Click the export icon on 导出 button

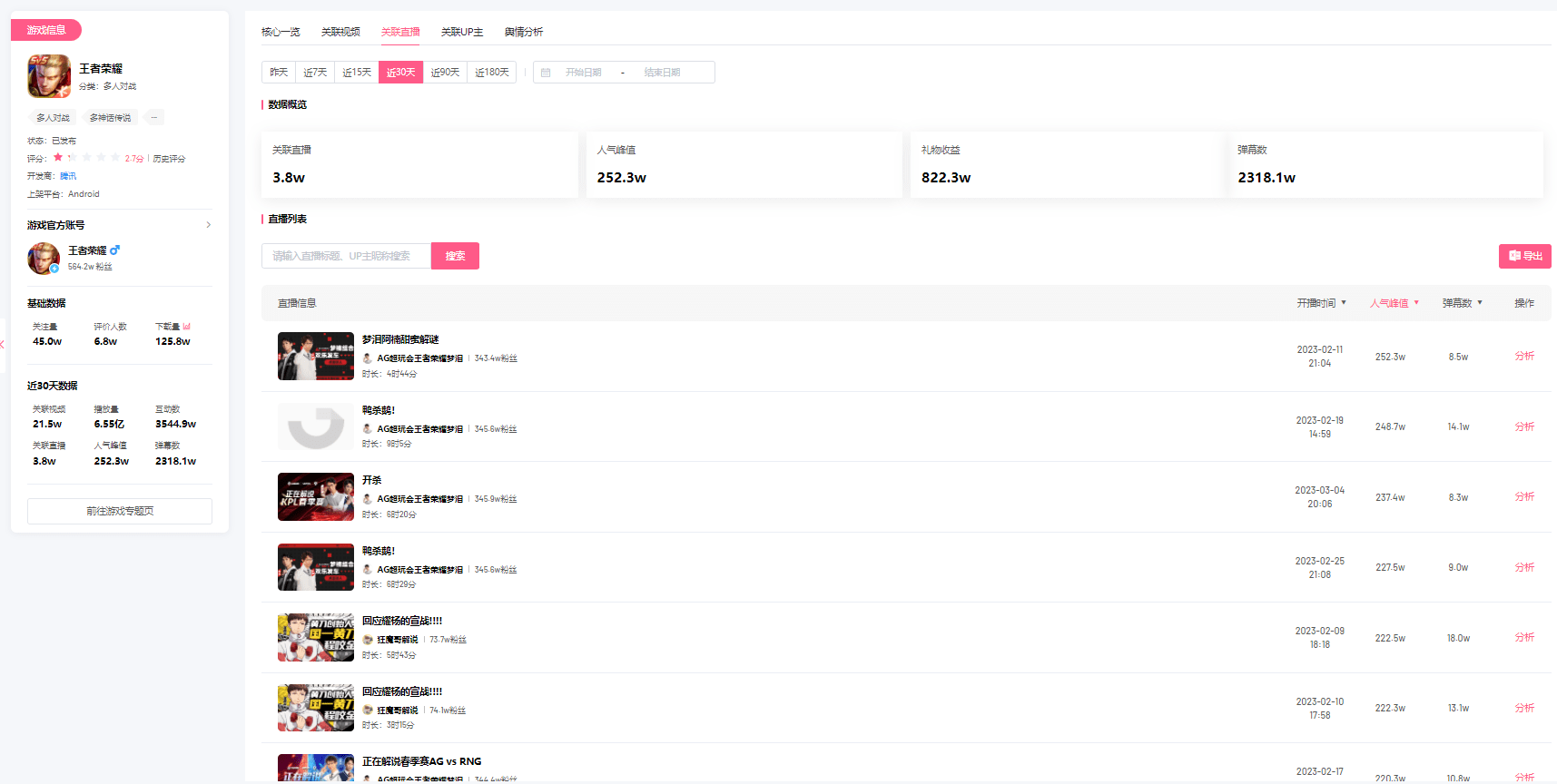click(1514, 256)
